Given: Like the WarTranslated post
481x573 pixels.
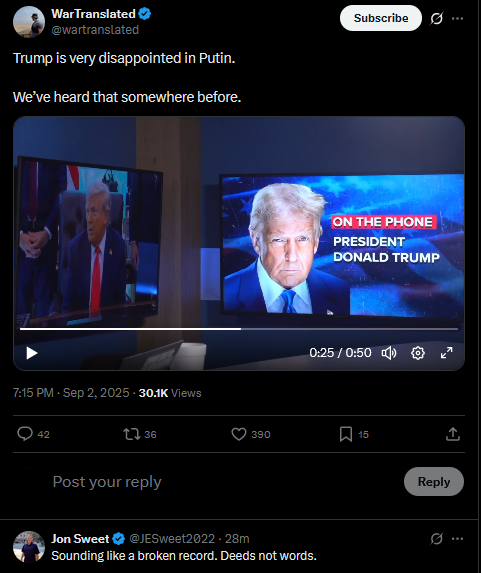Looking at the screenshot, I should pyautogui.click(x=251, y=434).
